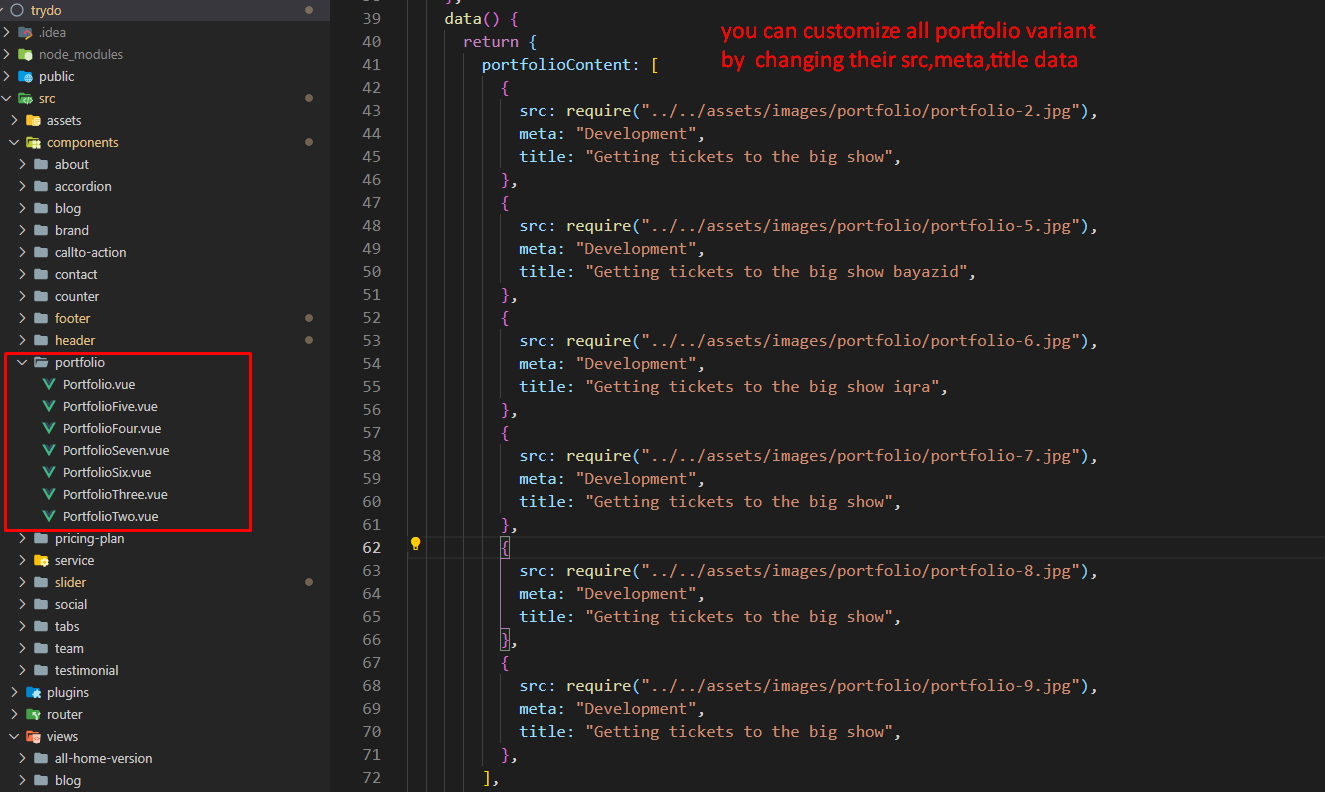Click the portfolio-8.jpg path string in code
Screen dimensions: 1325x792
[x=861, y=571]
